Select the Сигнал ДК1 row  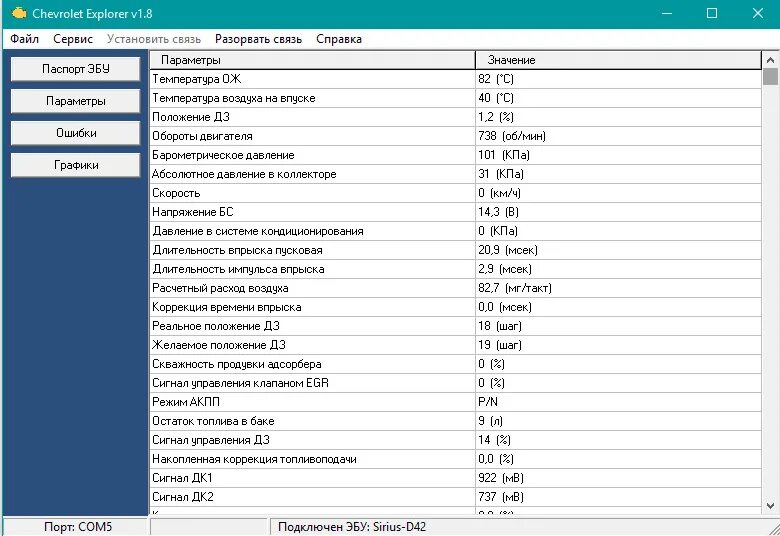[456, 478]
